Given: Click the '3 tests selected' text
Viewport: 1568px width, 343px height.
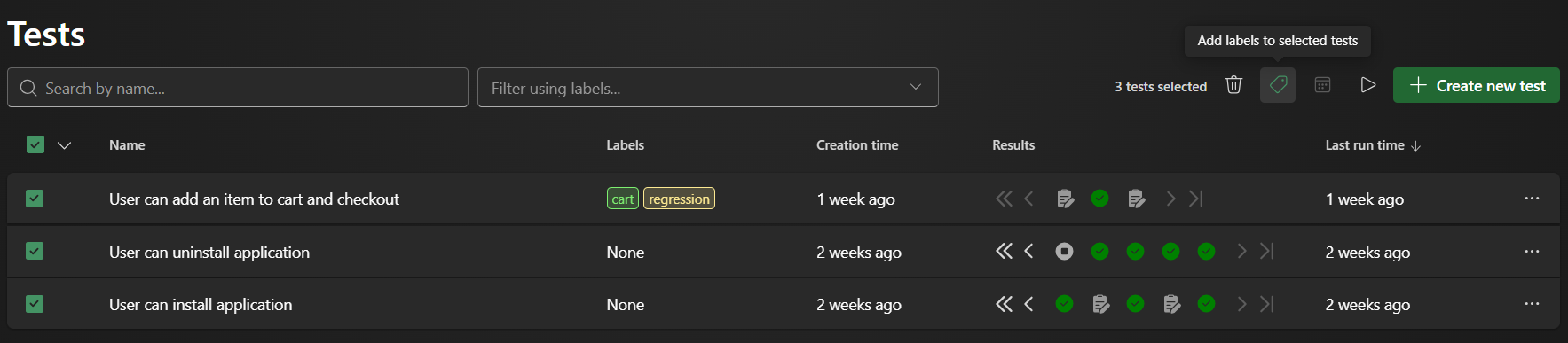Looking at the screenshot, I should coord(1161,87).
